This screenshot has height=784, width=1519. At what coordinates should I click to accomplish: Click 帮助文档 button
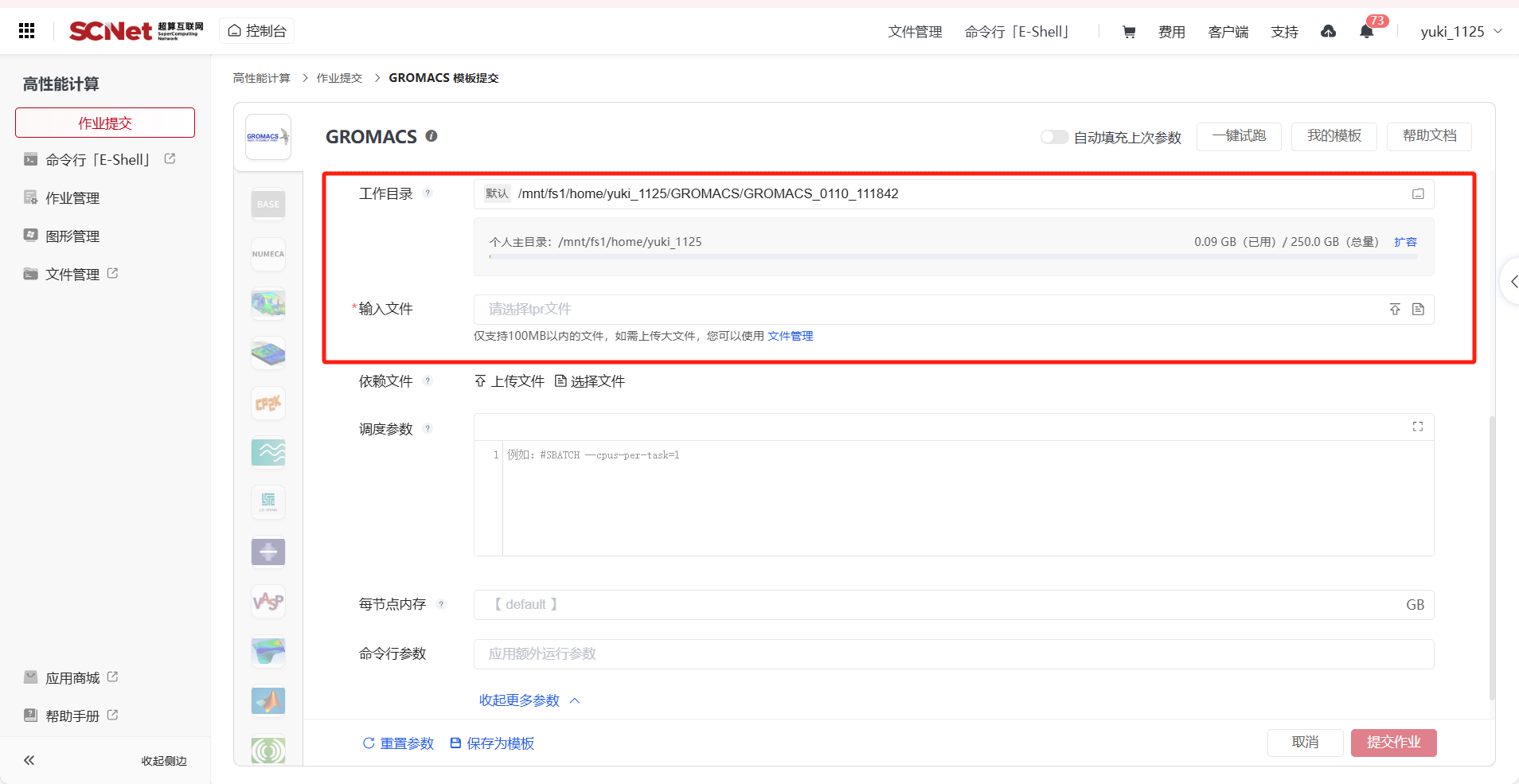[1429, 136]
